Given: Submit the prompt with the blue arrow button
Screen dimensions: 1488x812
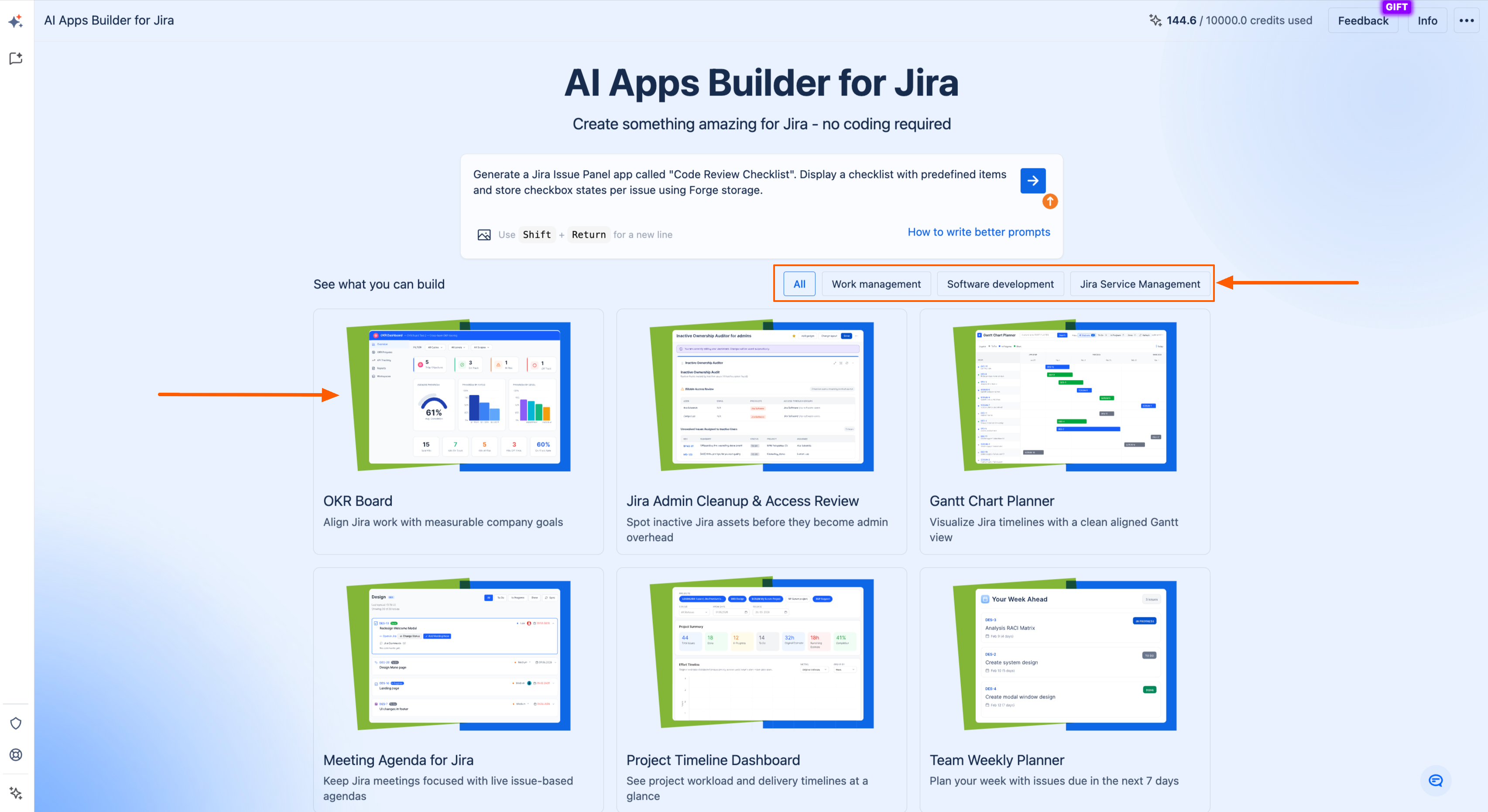Looking at the screenshot, I should click(1033, 181).
